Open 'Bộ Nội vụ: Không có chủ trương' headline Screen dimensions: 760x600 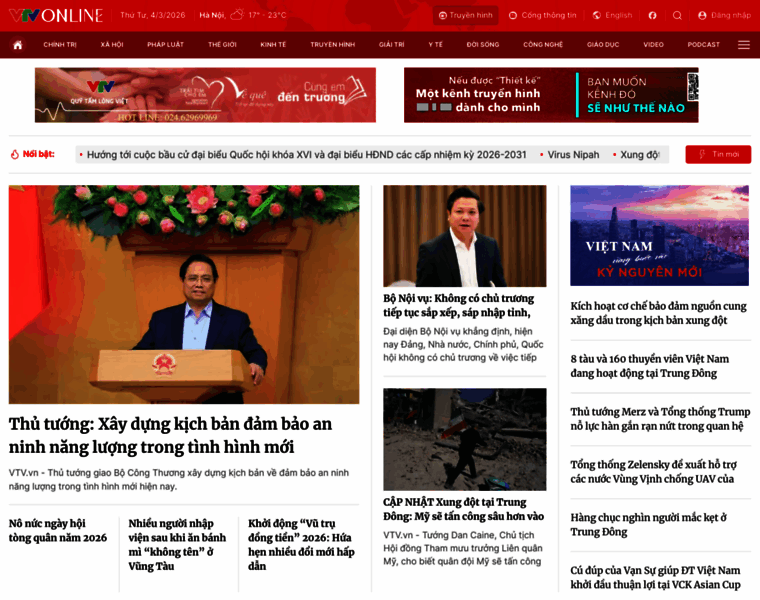(459, 305)
